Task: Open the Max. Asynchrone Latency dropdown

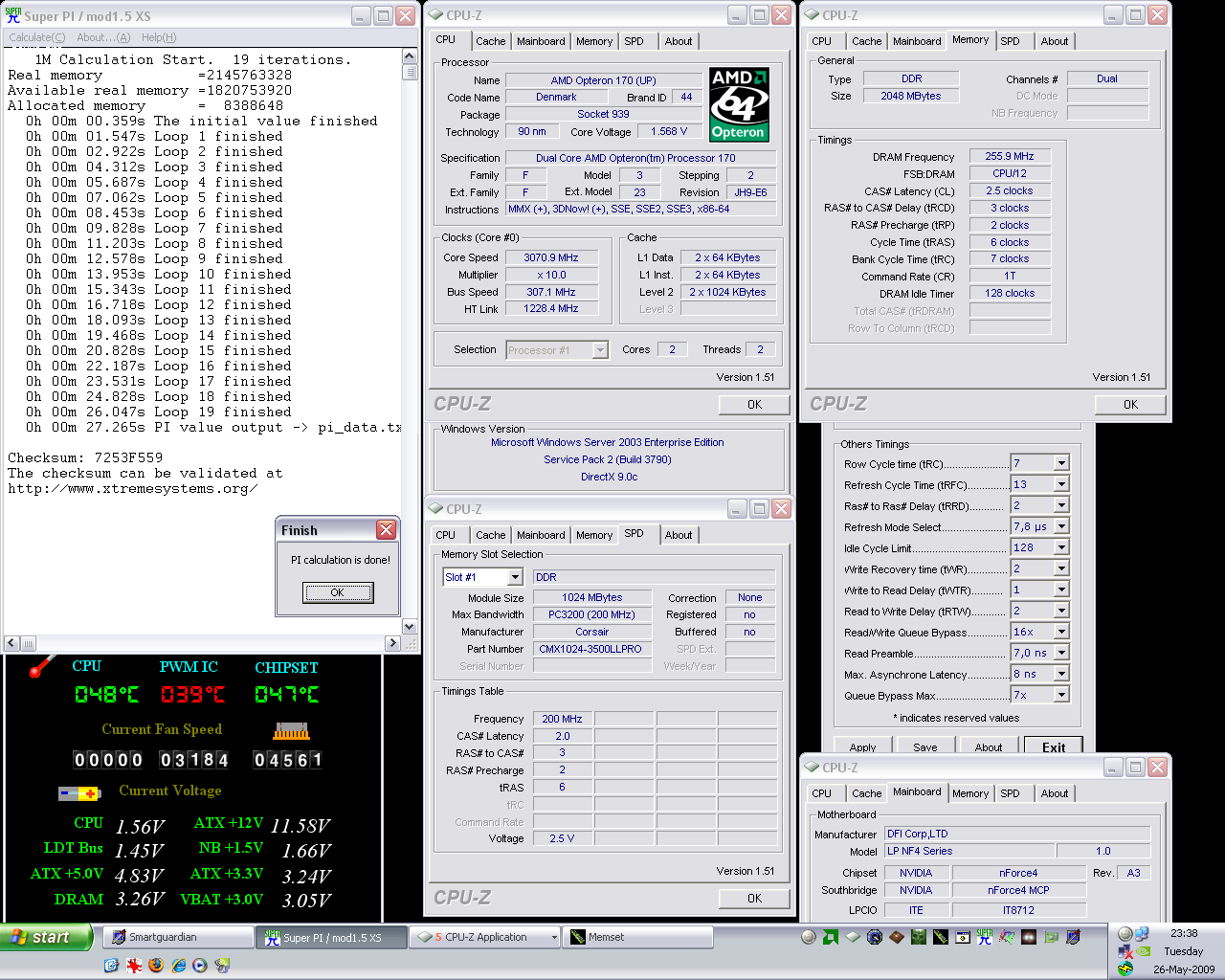Action: point(1061,674)
